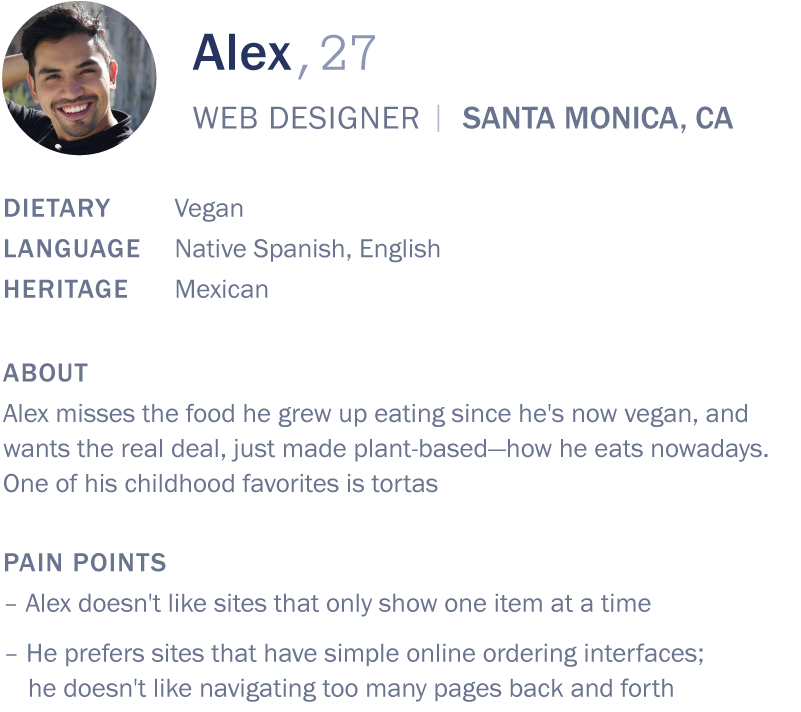Select the name heading Alex
Screen dimensions: 801x712
tap(242, 53)
